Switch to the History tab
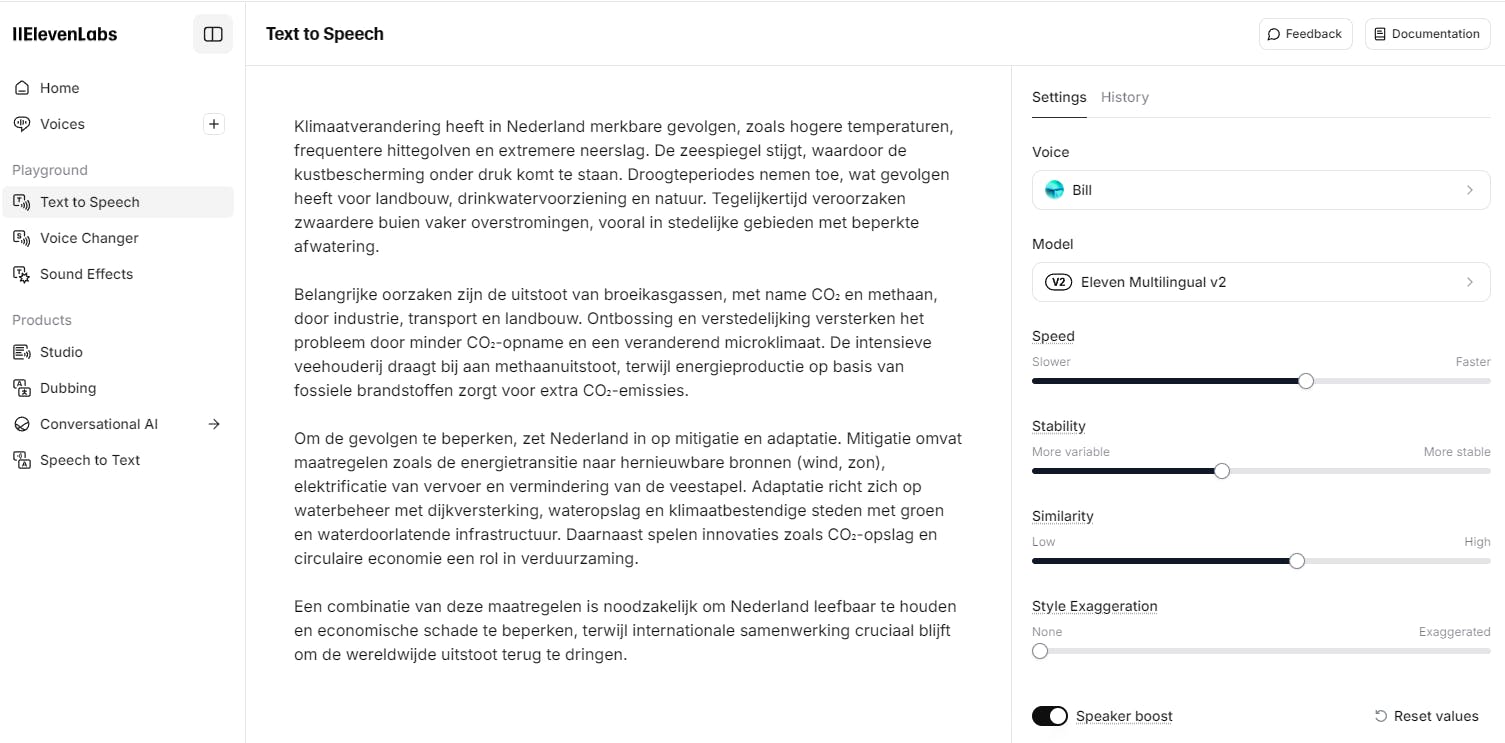This screenshot has width=1505, height=743. pyautogui.click(x=1124, y=97)
